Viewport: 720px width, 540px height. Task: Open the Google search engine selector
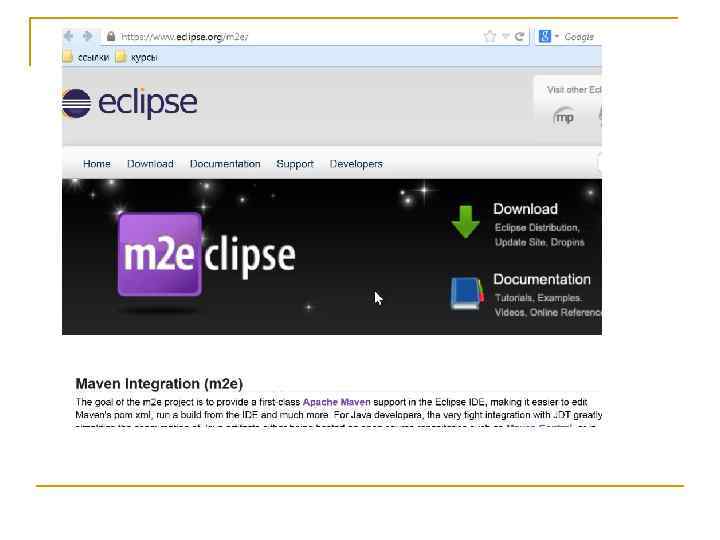click(548, 36)
